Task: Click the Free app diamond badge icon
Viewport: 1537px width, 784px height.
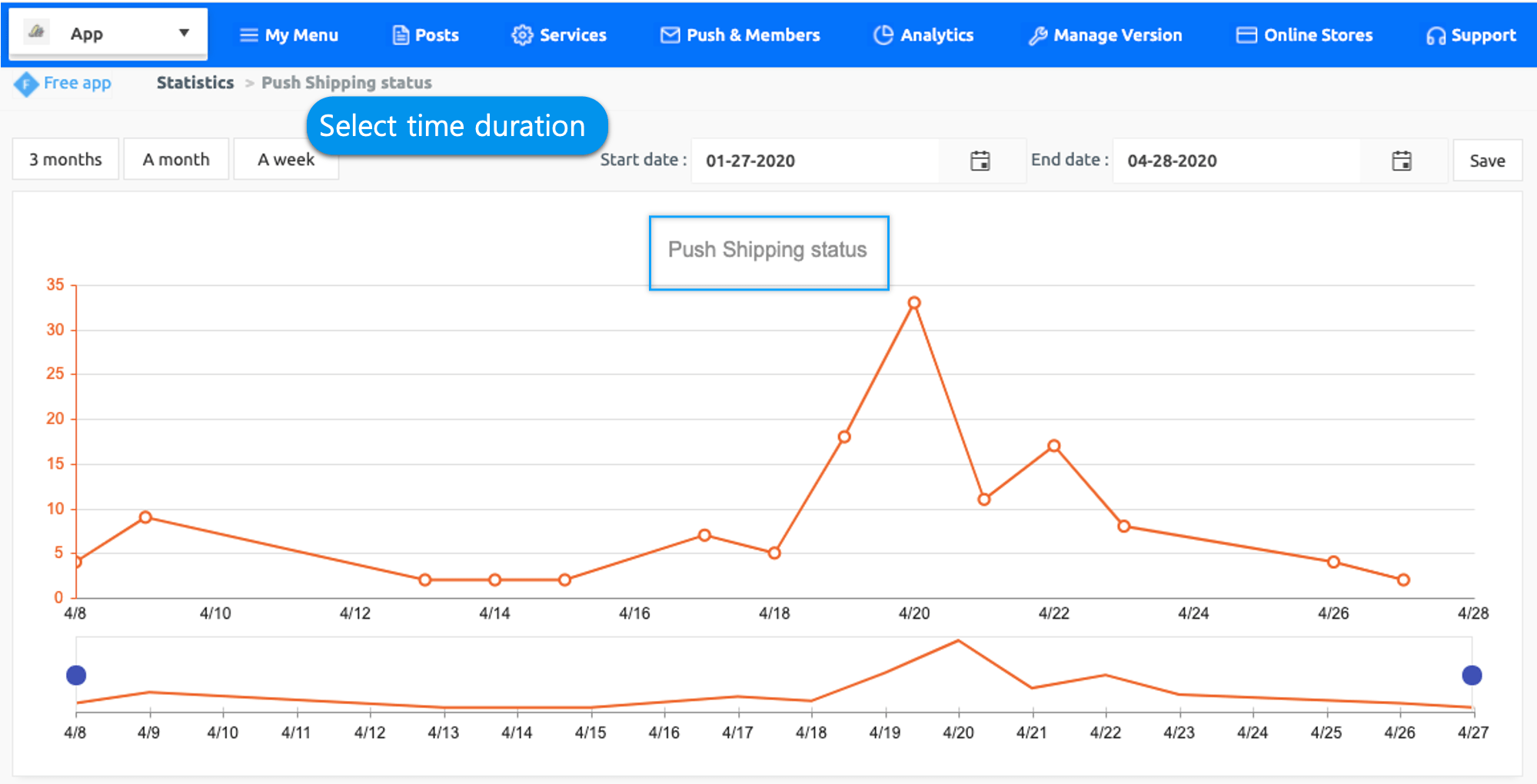Action: pyautogui.click(x=25, y=84)
